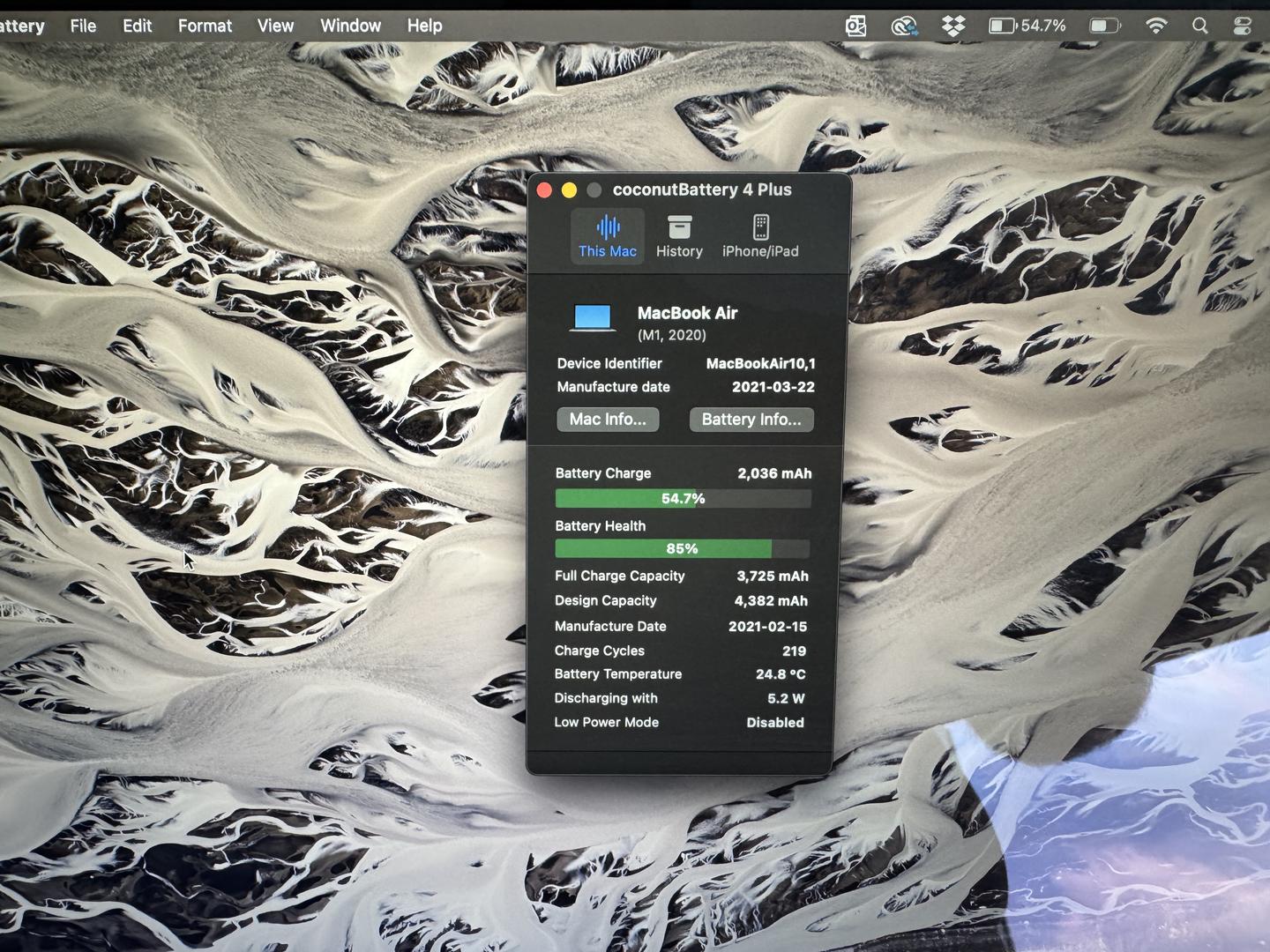Click Design Capacity 4,382 mAh value
Image resolution: width=1270 pixels, height=952 pixels.
click(x=771, y=600)
